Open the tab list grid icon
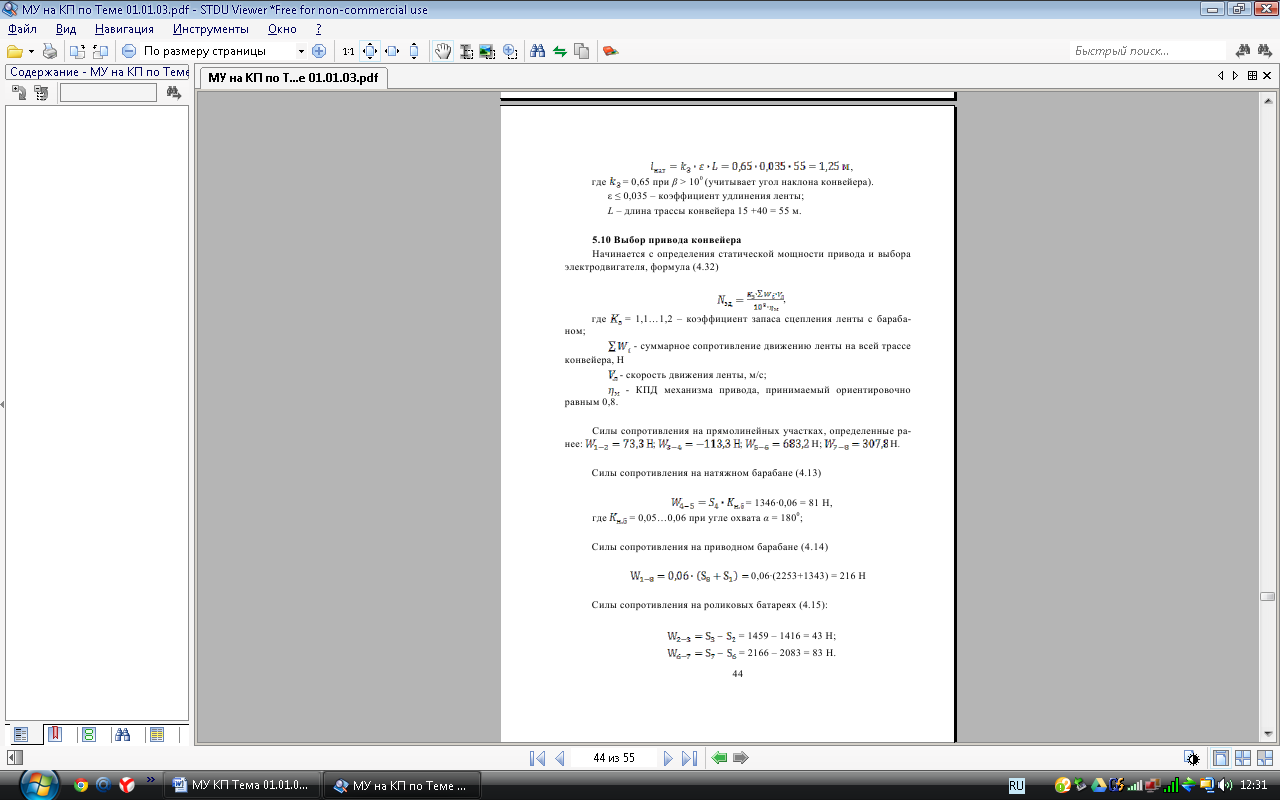Image resolution: width=1280 pixels, height=800 pixels. point(1252,76)
